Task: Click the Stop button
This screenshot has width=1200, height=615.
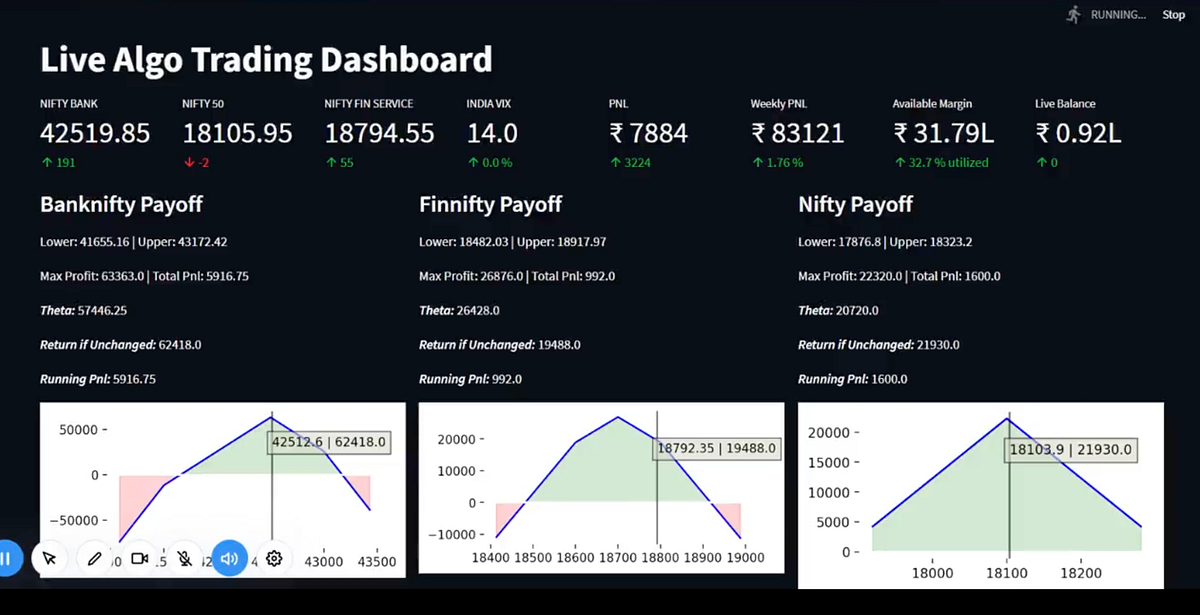Action: tap(1172, 14)
